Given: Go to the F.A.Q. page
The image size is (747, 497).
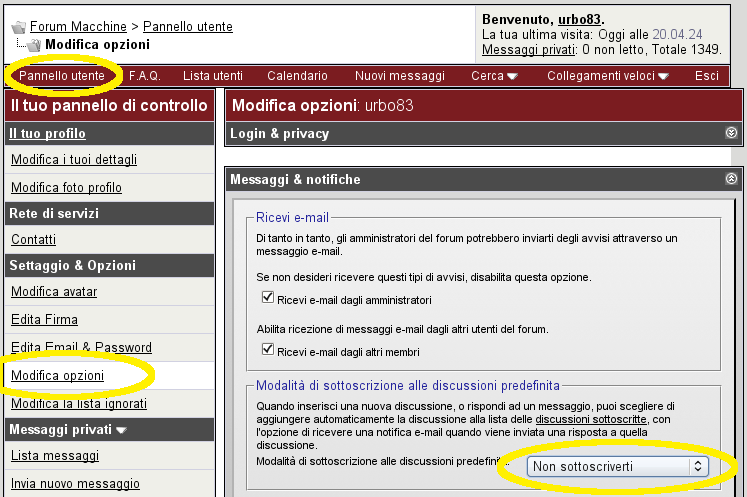Looking at the screenshot, I should 145,76.
